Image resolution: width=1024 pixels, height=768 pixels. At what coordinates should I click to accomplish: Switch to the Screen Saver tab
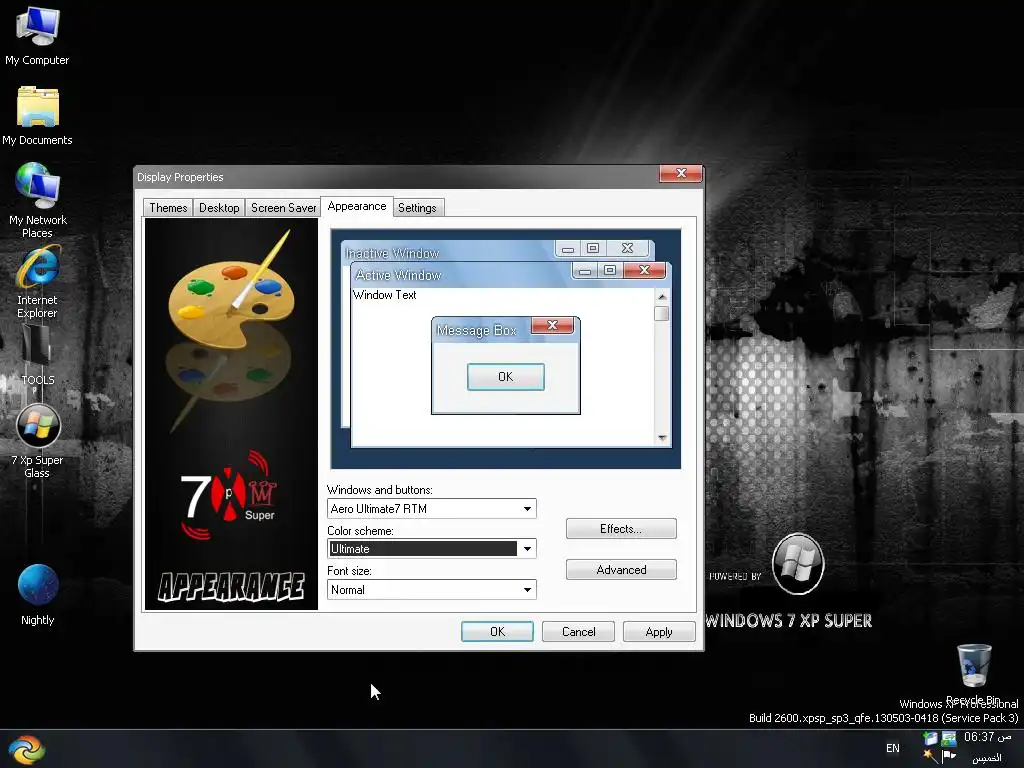point(283,208)
